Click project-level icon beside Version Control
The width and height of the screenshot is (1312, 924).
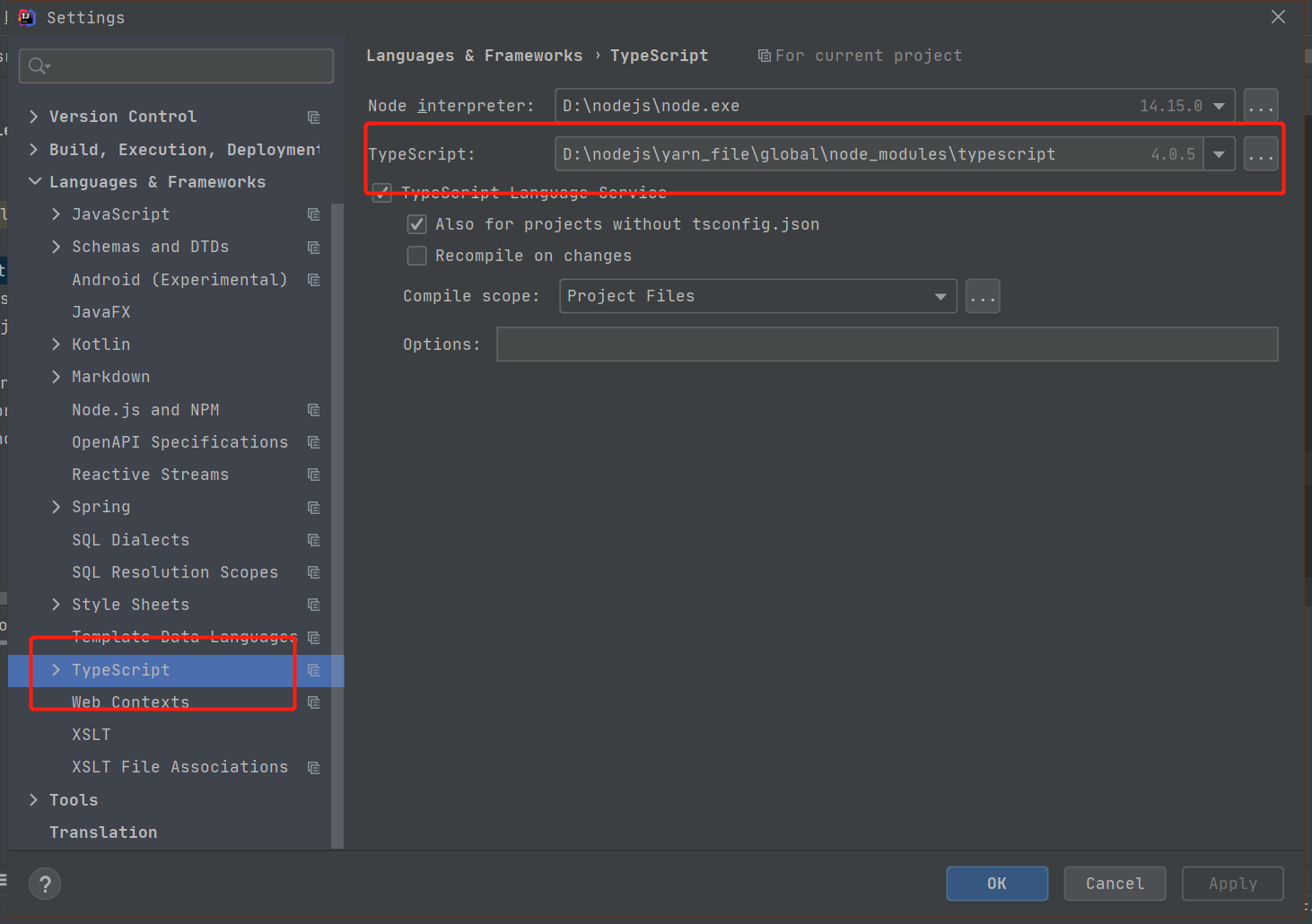313,118
